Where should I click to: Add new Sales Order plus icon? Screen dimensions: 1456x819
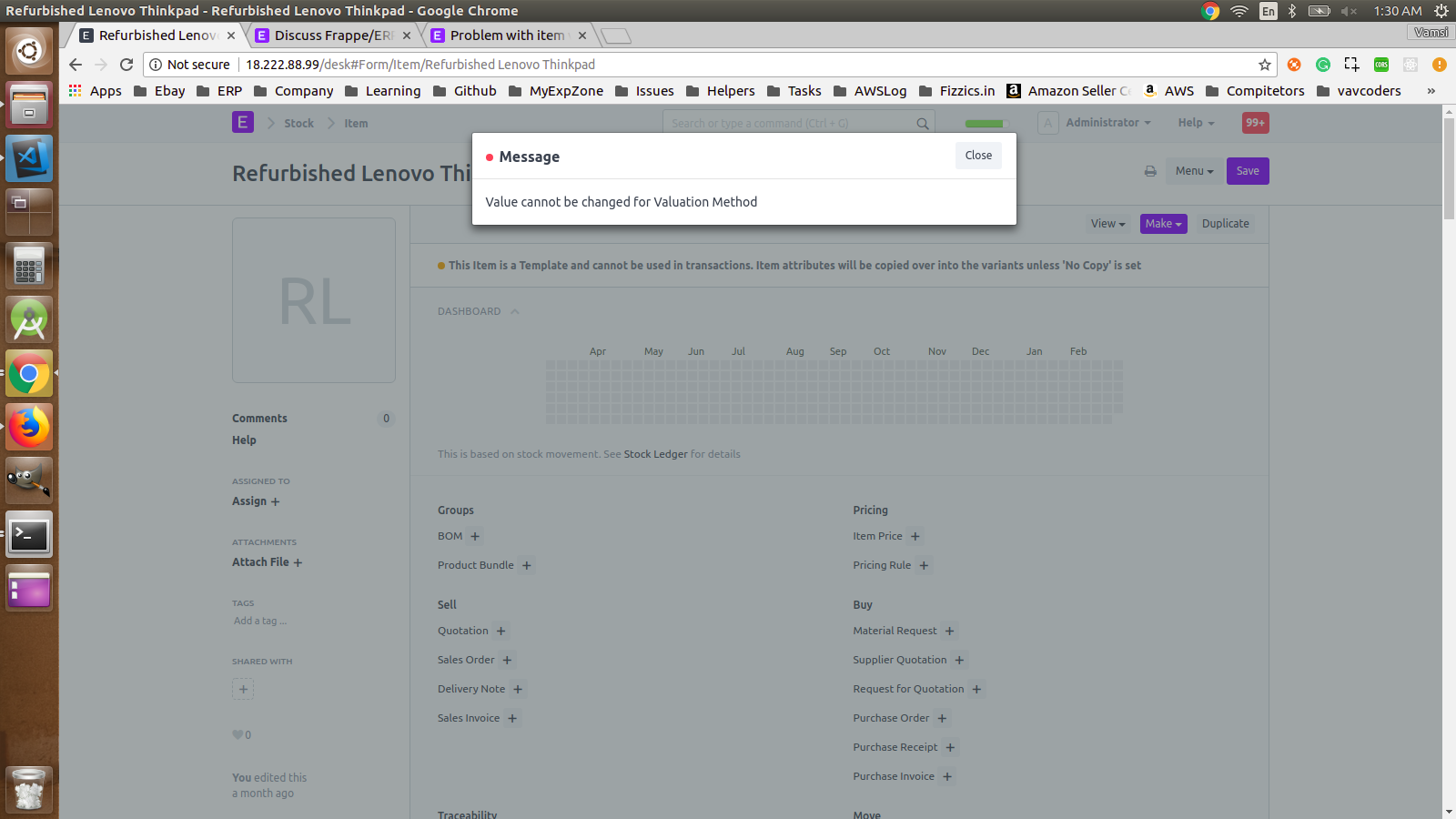tap(508, 661)
